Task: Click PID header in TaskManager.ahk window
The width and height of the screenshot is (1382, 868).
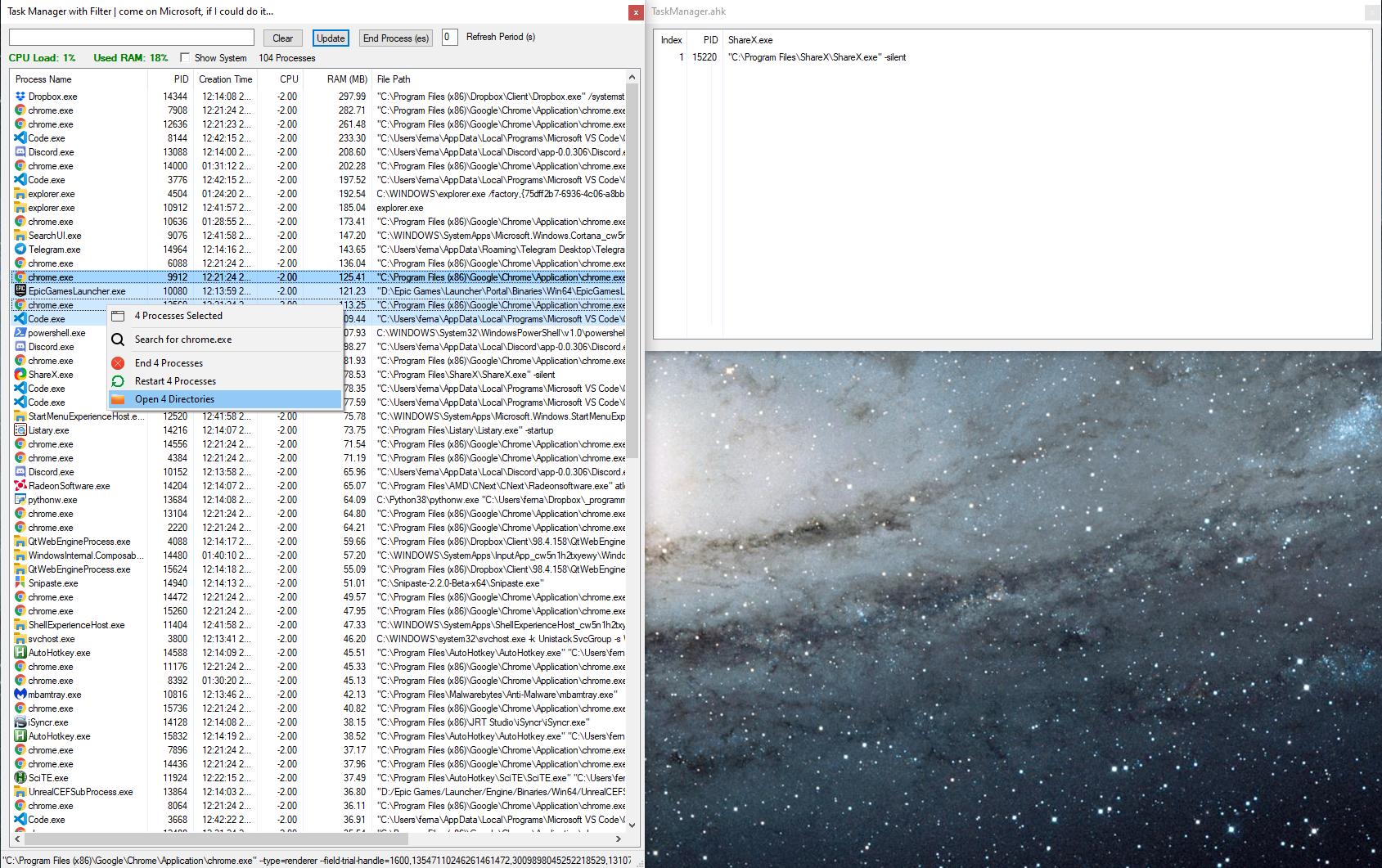Action: 705,40
